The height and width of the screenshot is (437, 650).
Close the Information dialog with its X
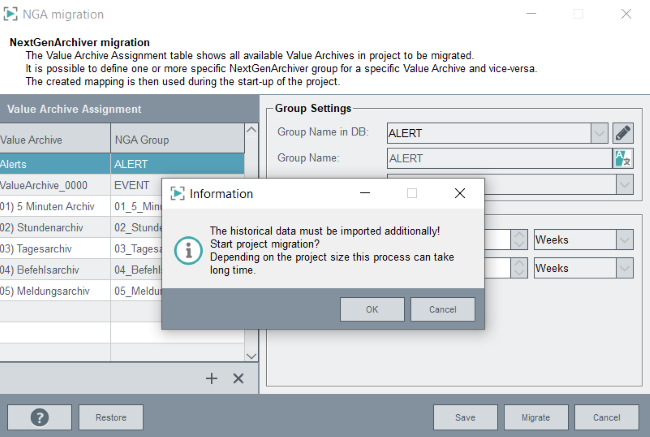[x=460, y=193]
